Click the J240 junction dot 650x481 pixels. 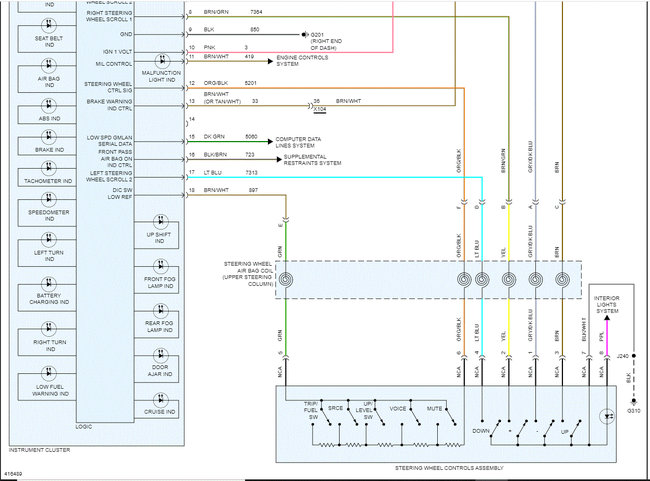[634, 356]
